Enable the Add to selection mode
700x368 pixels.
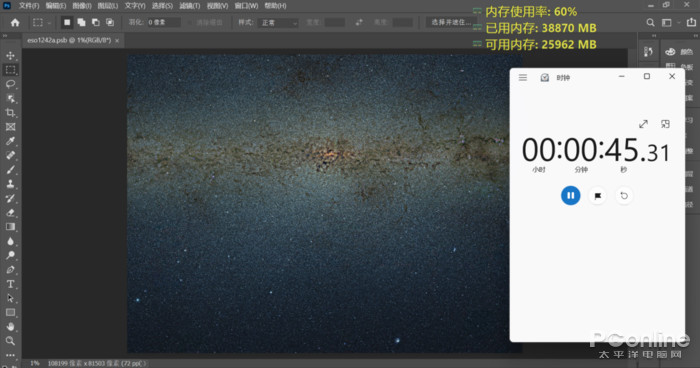pos(81,22)
